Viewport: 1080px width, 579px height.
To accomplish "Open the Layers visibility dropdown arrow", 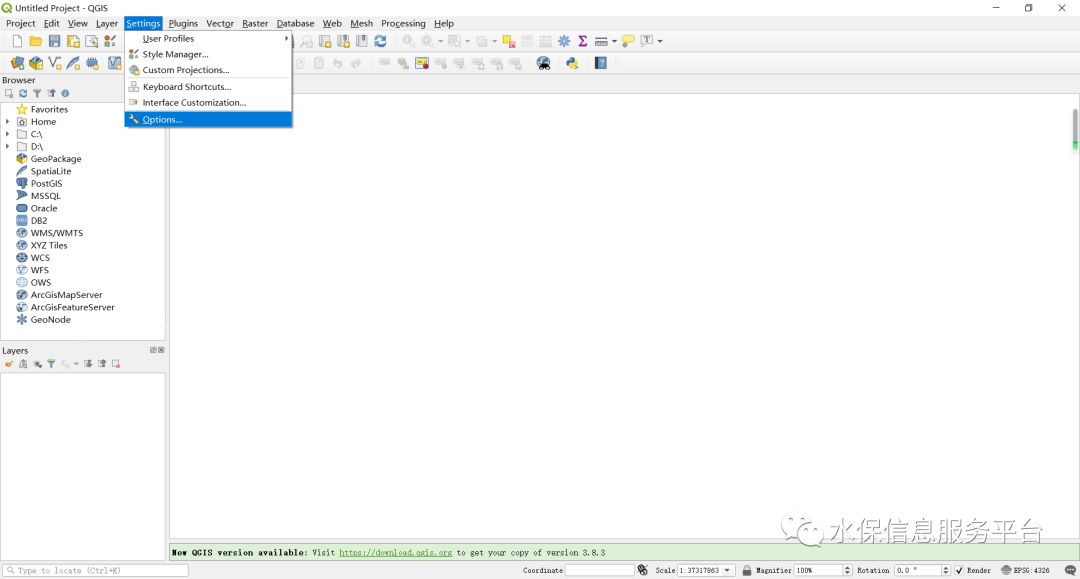I will (76, 364).
